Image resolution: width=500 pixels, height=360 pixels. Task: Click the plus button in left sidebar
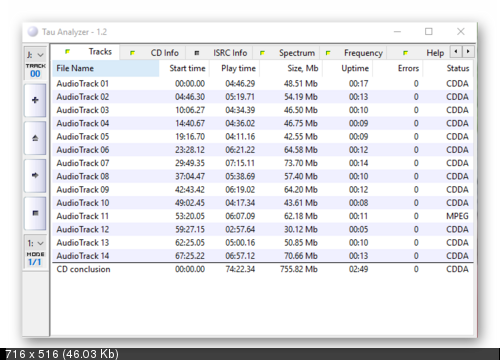35,100
